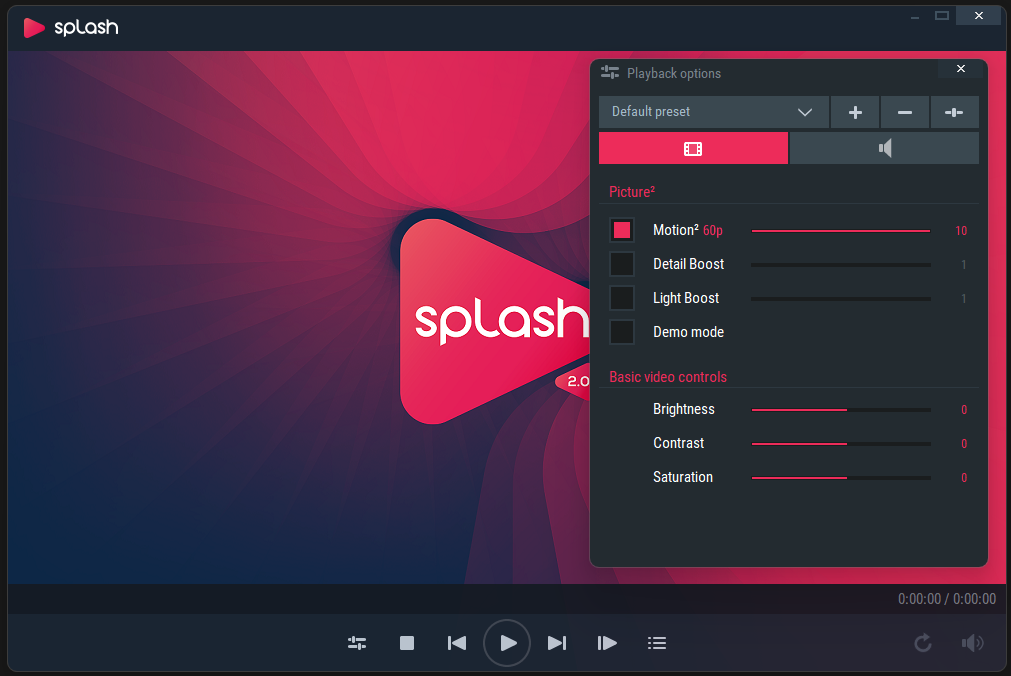Click the Light Boost label
Viewport: 1011px width, 676px height.
[686, 298]
